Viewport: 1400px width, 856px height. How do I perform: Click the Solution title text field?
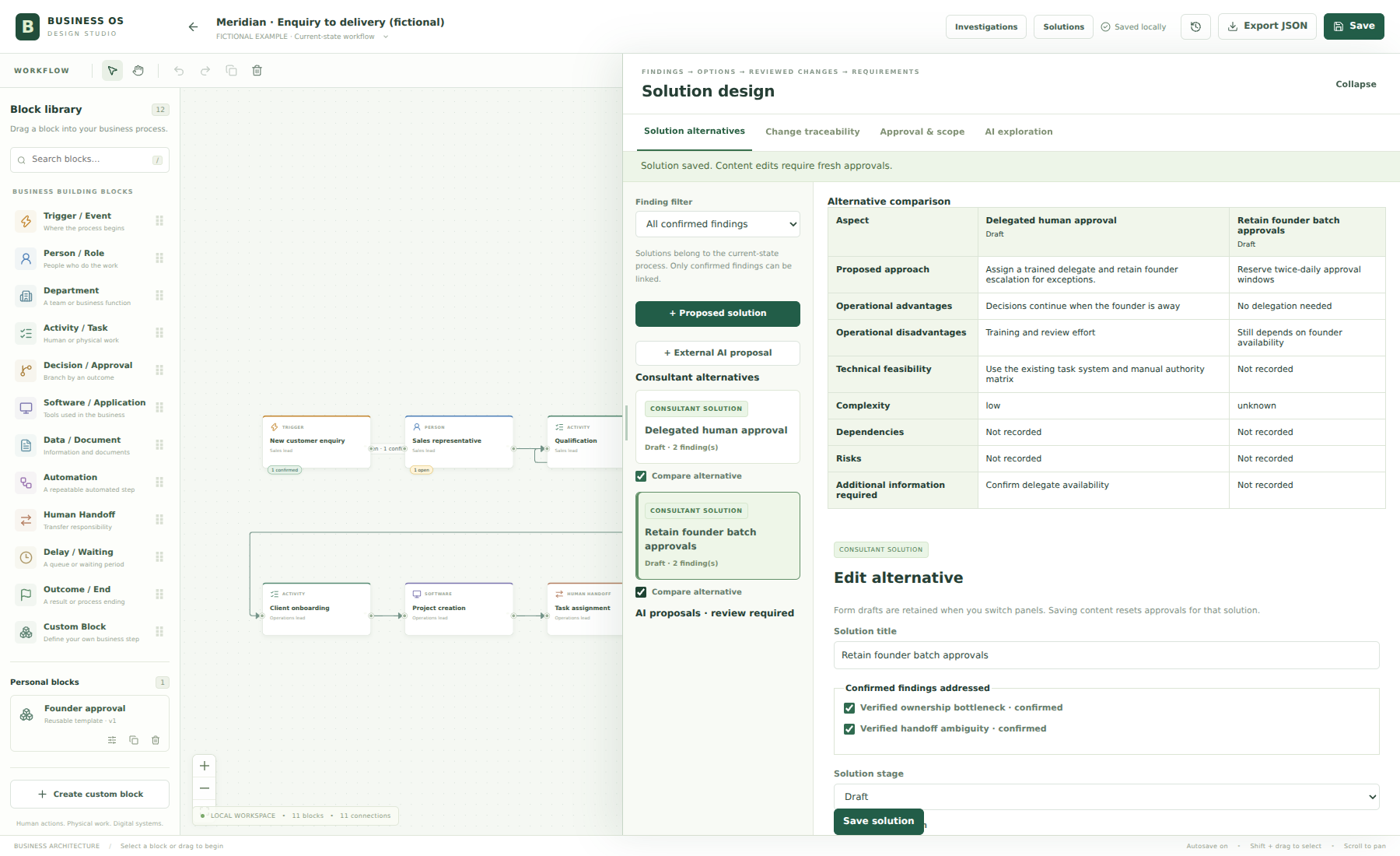point(1107,655)
